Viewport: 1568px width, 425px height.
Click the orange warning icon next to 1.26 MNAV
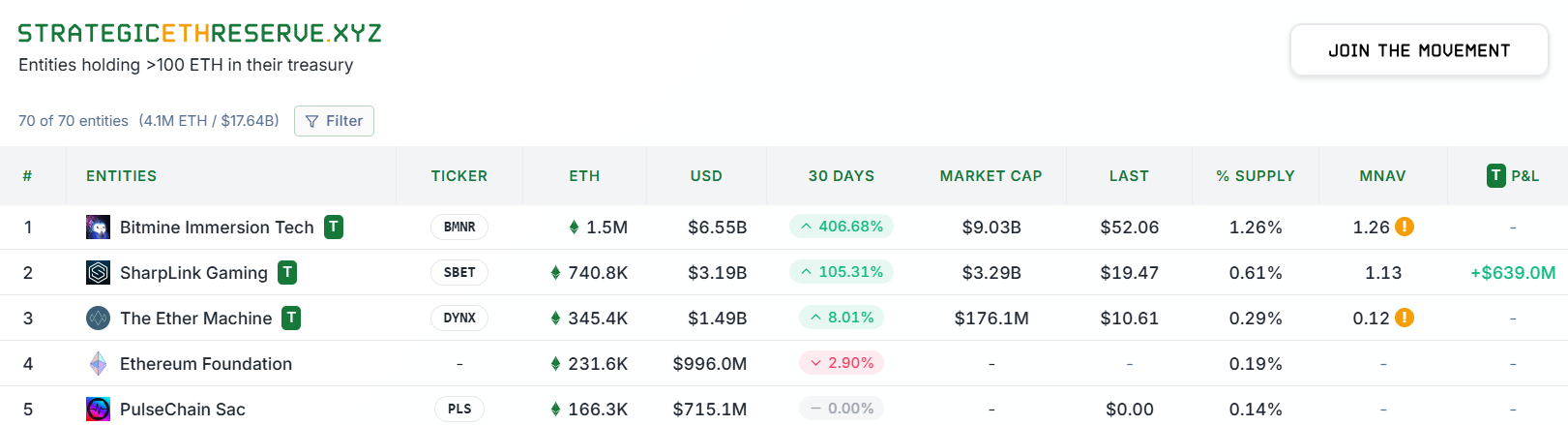[x=1405, y=227]
